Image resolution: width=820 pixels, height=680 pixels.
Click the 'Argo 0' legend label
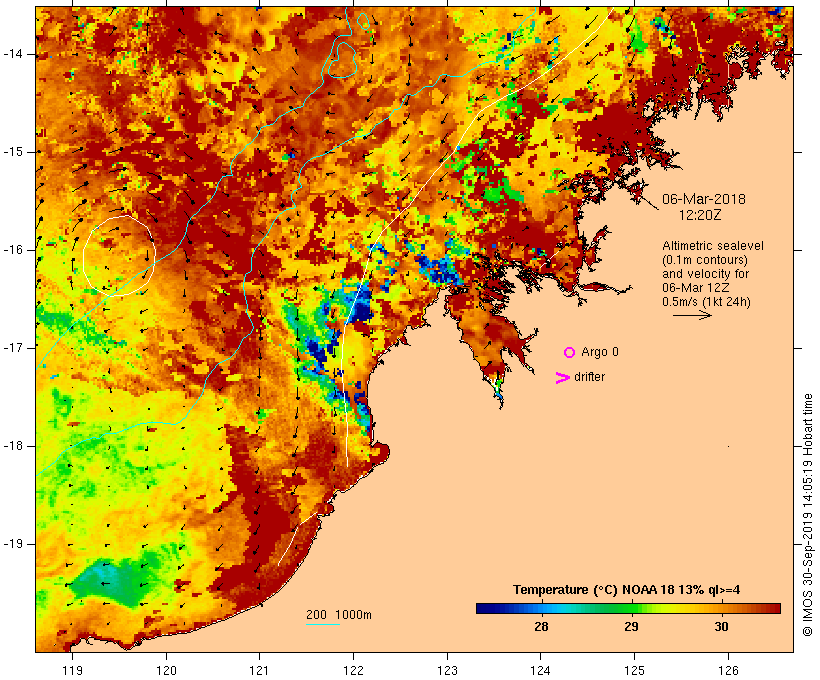600,352
